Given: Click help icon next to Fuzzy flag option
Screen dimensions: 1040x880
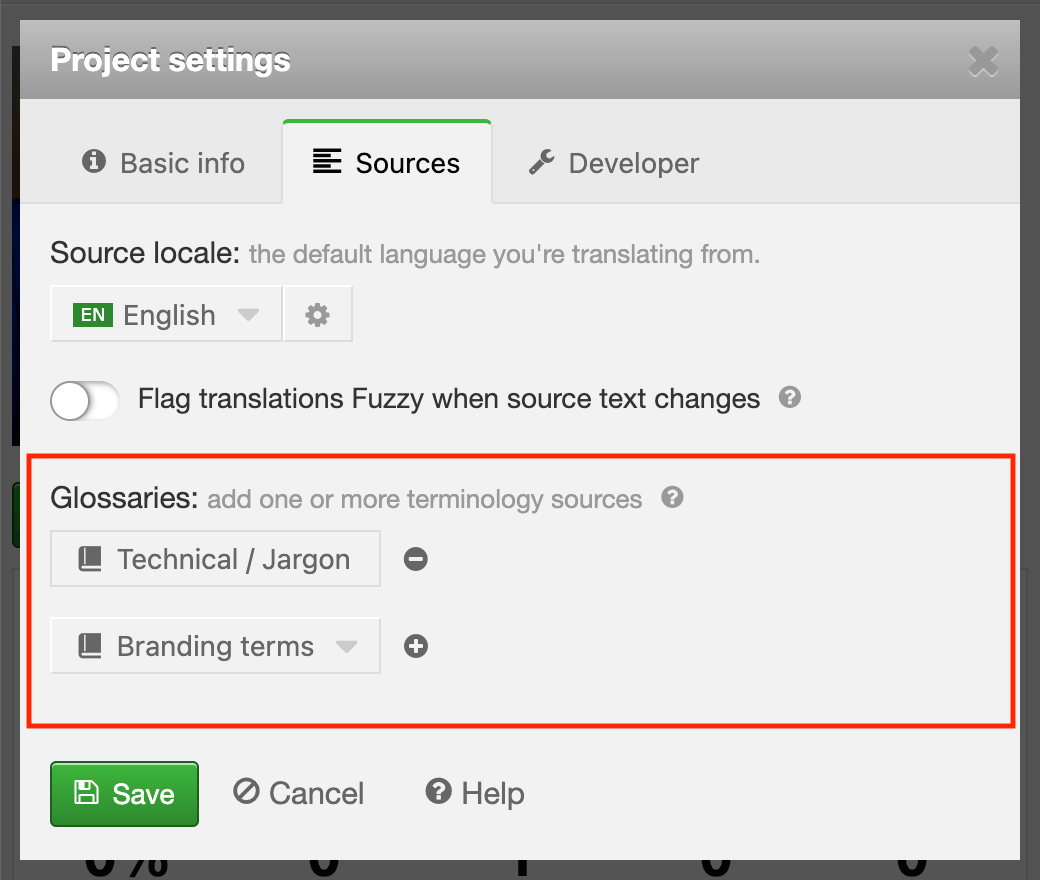Looking at the screenshot, I should [x=790, y=398].
